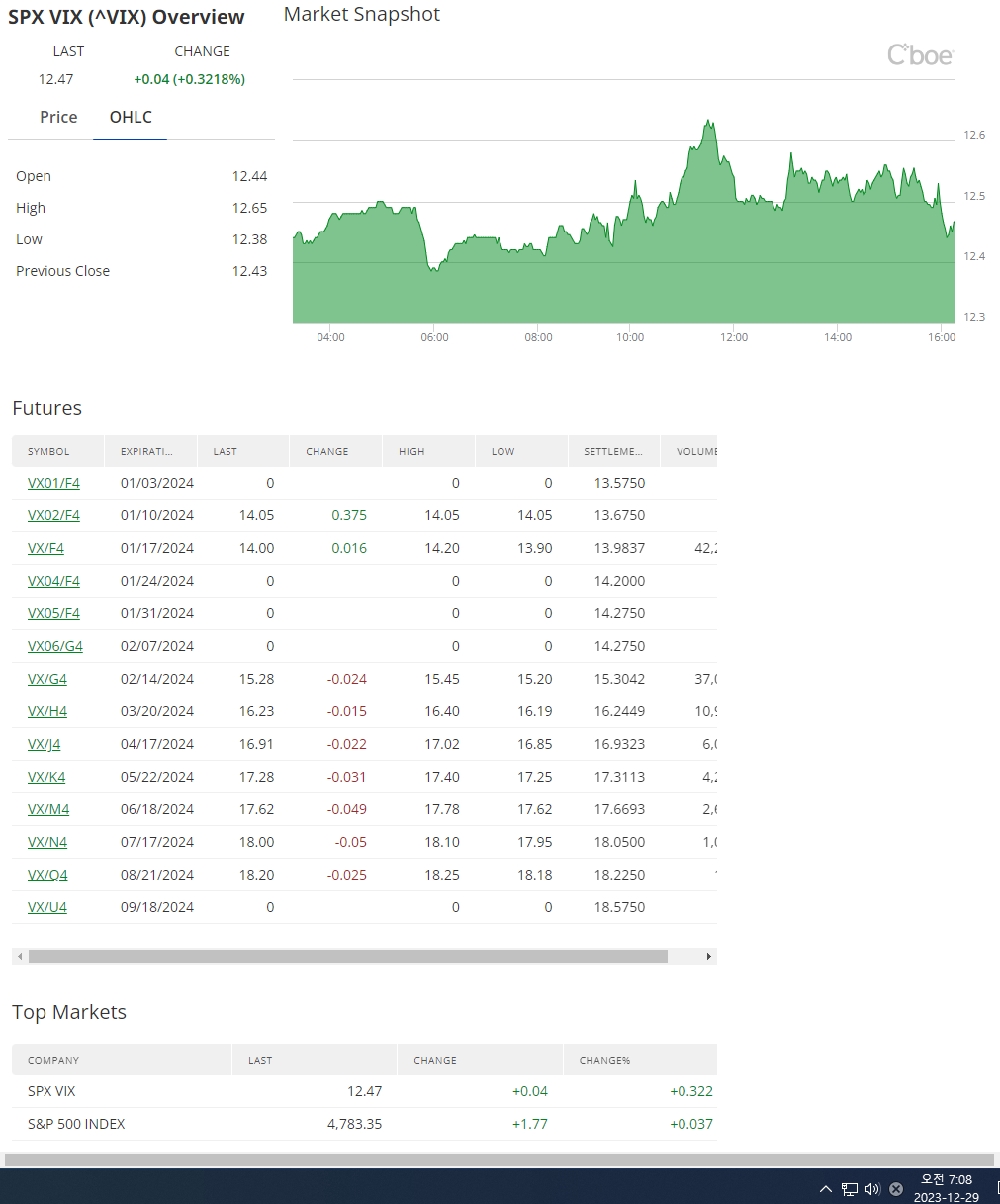Open the VX/G4 futures link
This screenshot has width=1000, height=1204.
(x=47, y=679)
